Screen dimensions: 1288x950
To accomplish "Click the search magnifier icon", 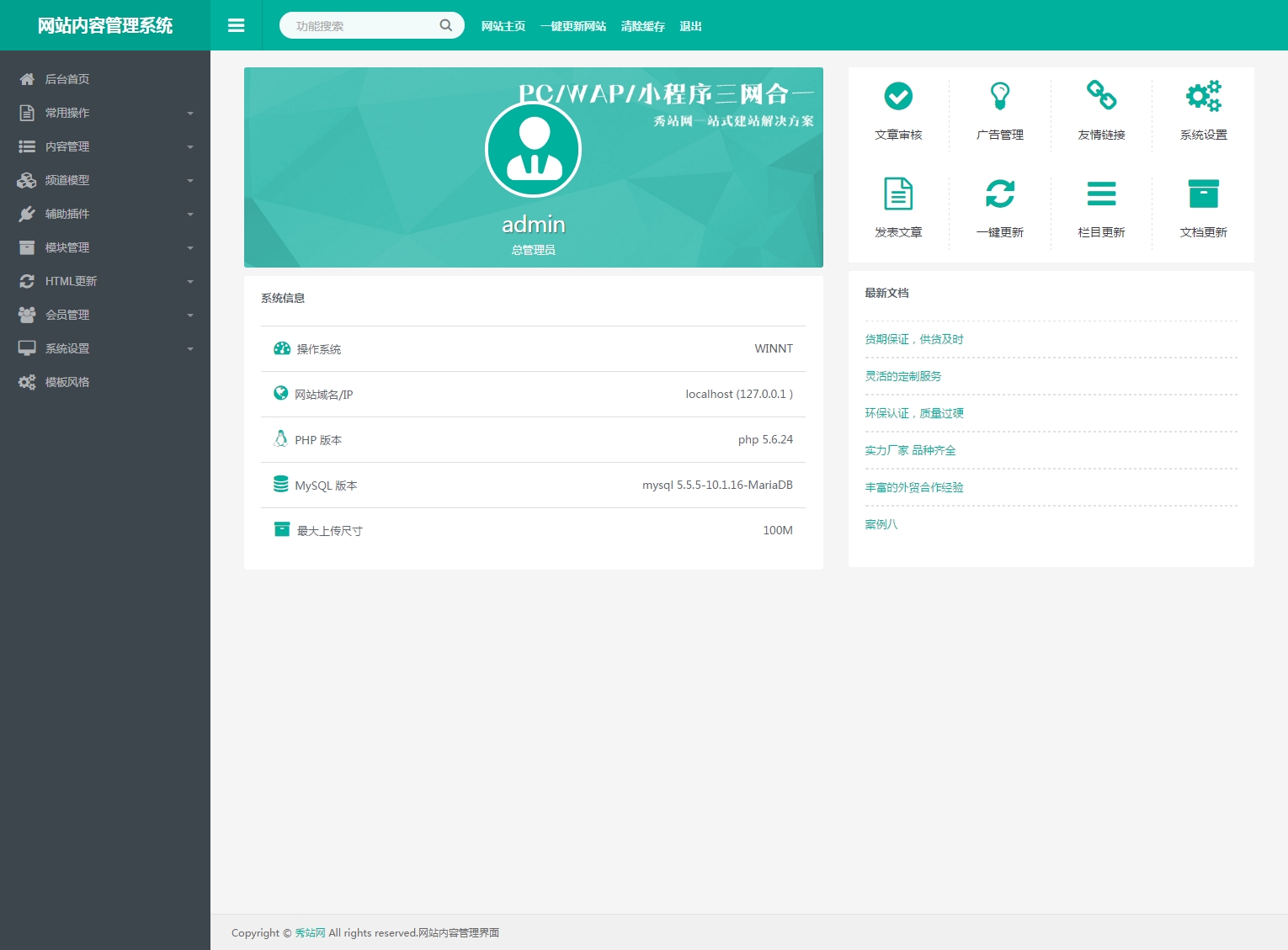I will tap(446, 26).
